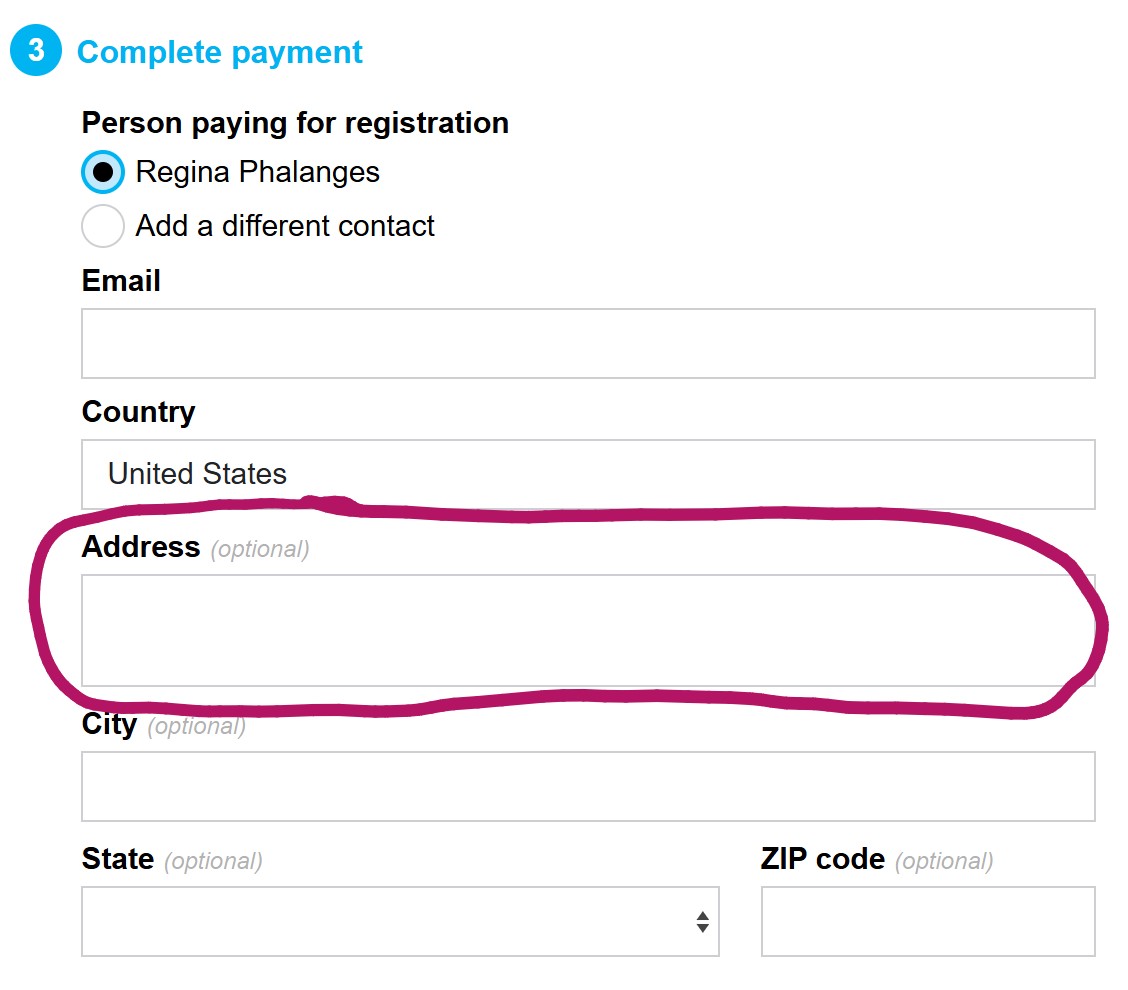Viewport: 1128px width, 990px height.
Task: Click the Complete payment heading
Action: (220, 52)
